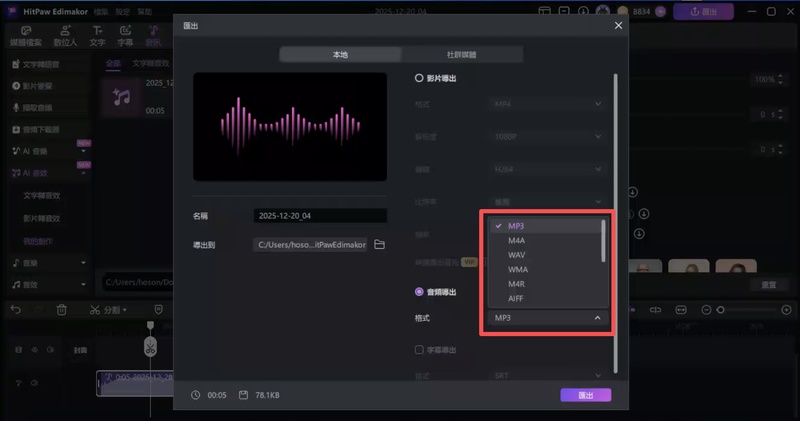Viewport: 800px width, 421px height.
Task: Click the 分割 scissors tool in timeline toolbar
Action: click(x=108, y=310)
